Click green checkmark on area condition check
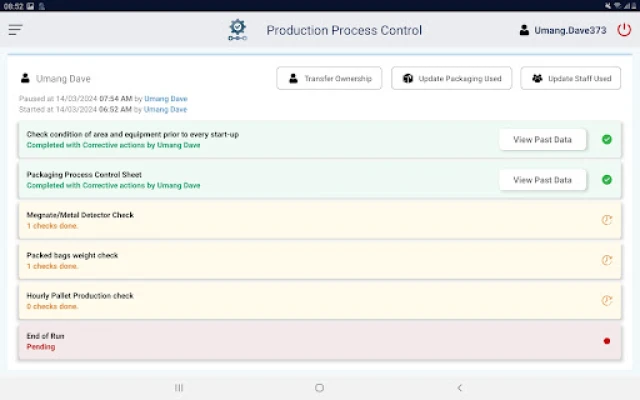640x400 pixels. (x=606, y=139)
